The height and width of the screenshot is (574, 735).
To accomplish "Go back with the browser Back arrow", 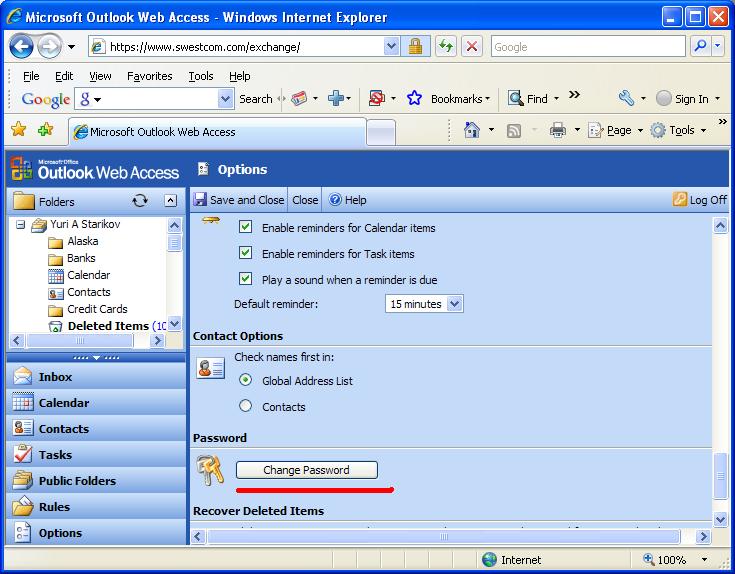I will [21, 47].
